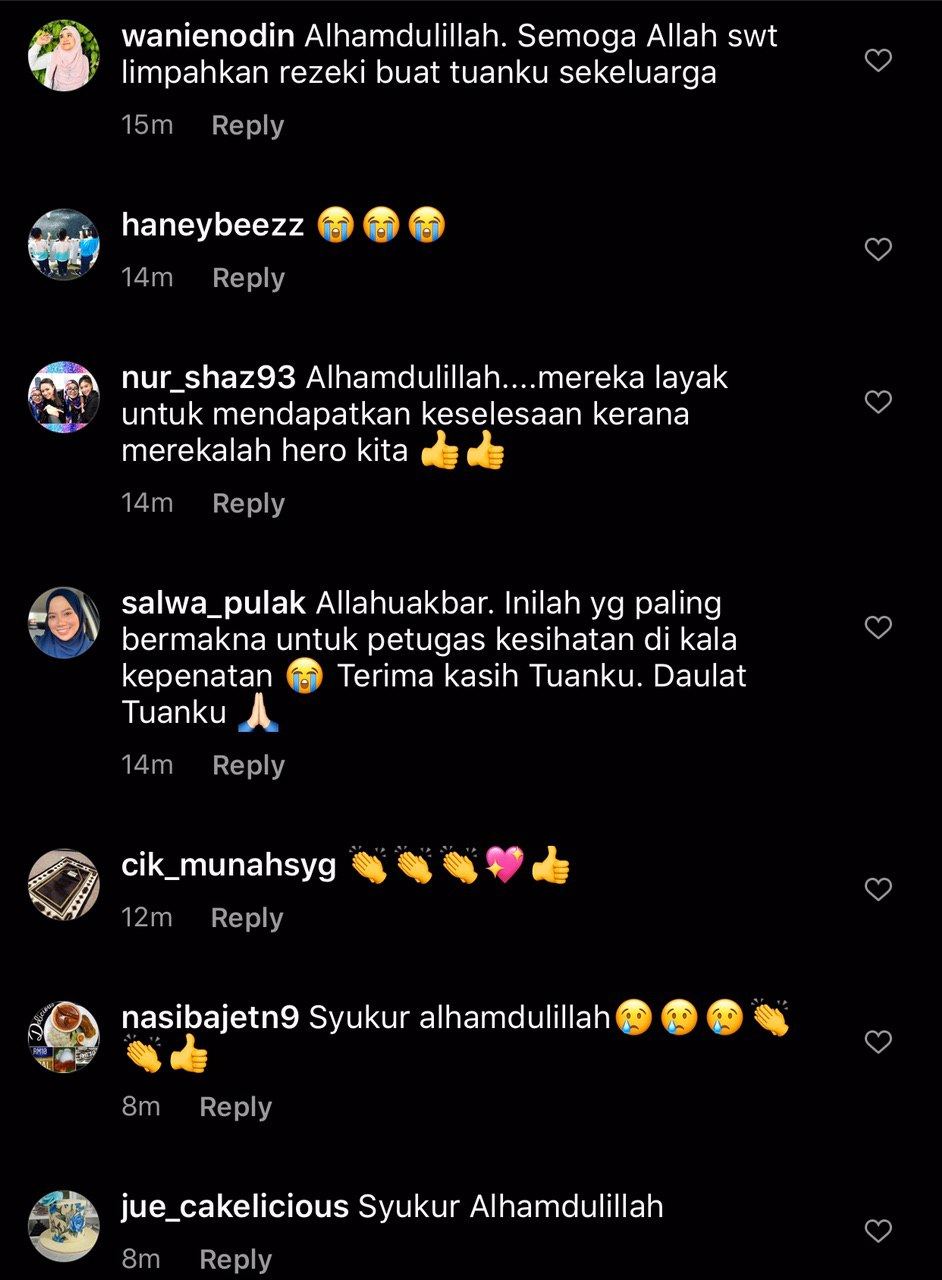
Task: Open wanienodin's profile picture
Action: [64, 56]
